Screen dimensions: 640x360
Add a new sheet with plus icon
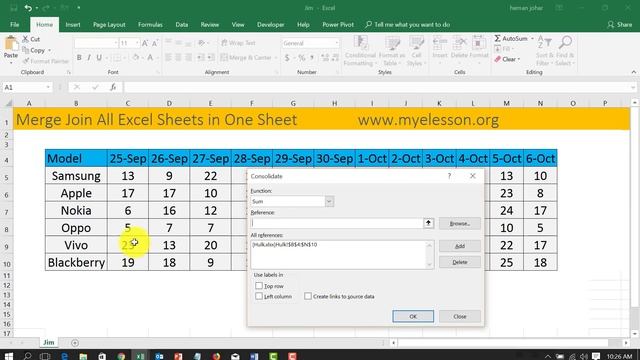click(75, 343)
